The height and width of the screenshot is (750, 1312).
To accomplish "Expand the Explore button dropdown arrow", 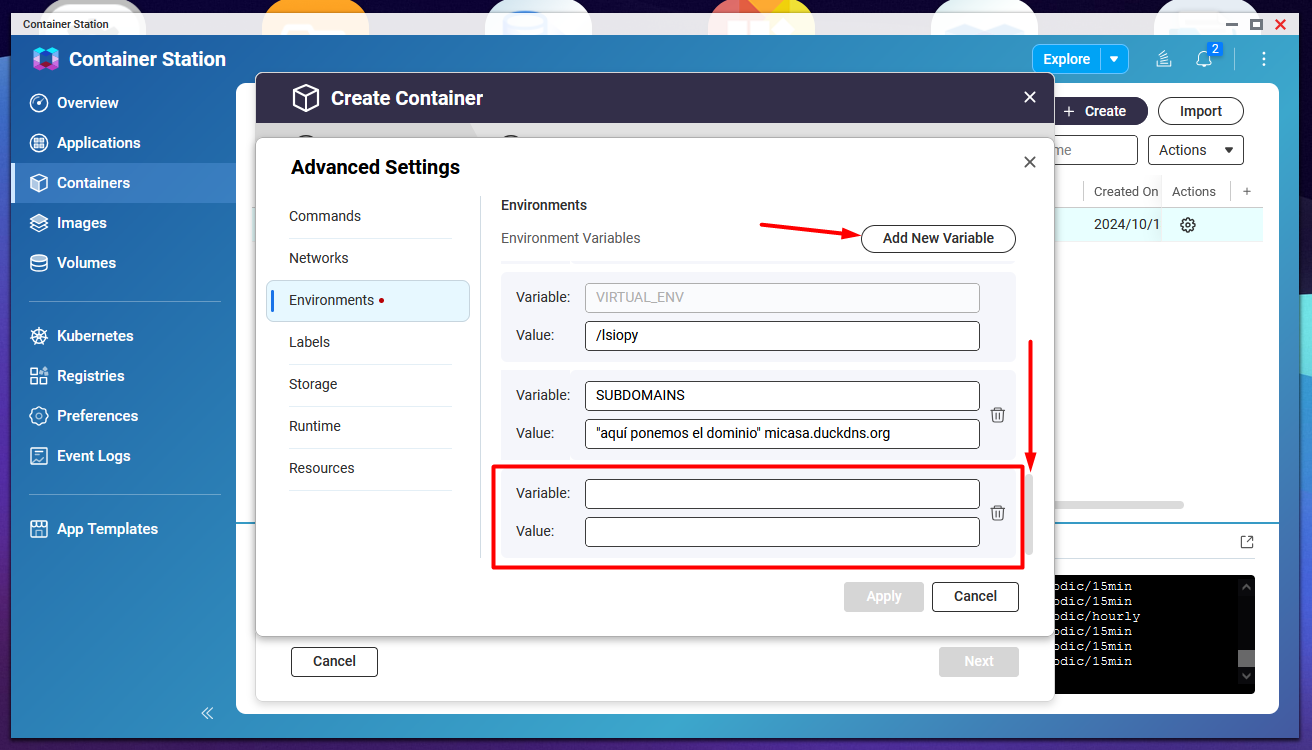I will click(x=1114, y=59).
